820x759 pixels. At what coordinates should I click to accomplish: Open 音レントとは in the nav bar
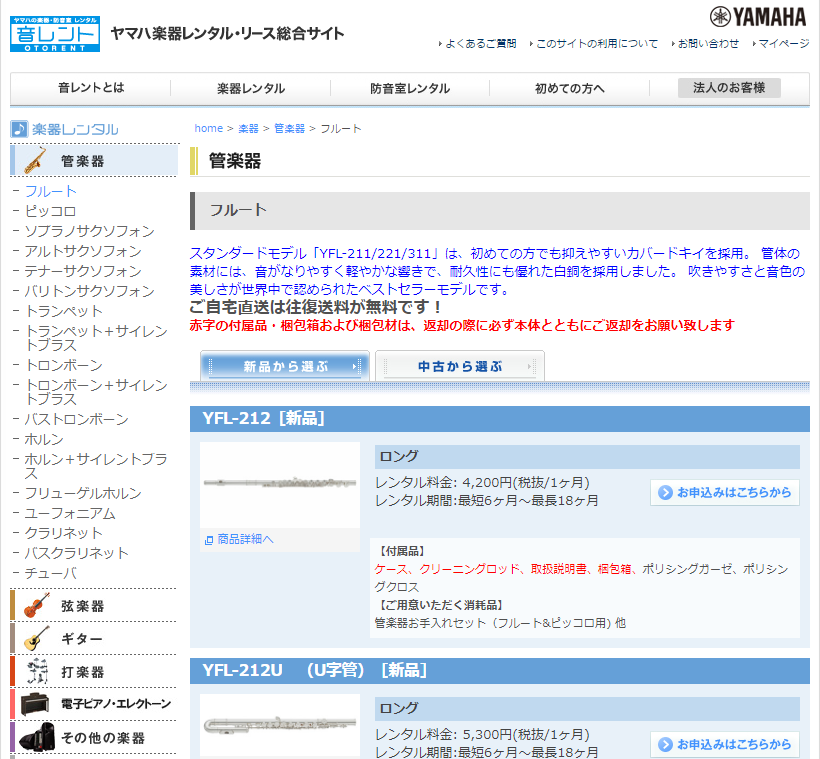[x=91, y=88]
